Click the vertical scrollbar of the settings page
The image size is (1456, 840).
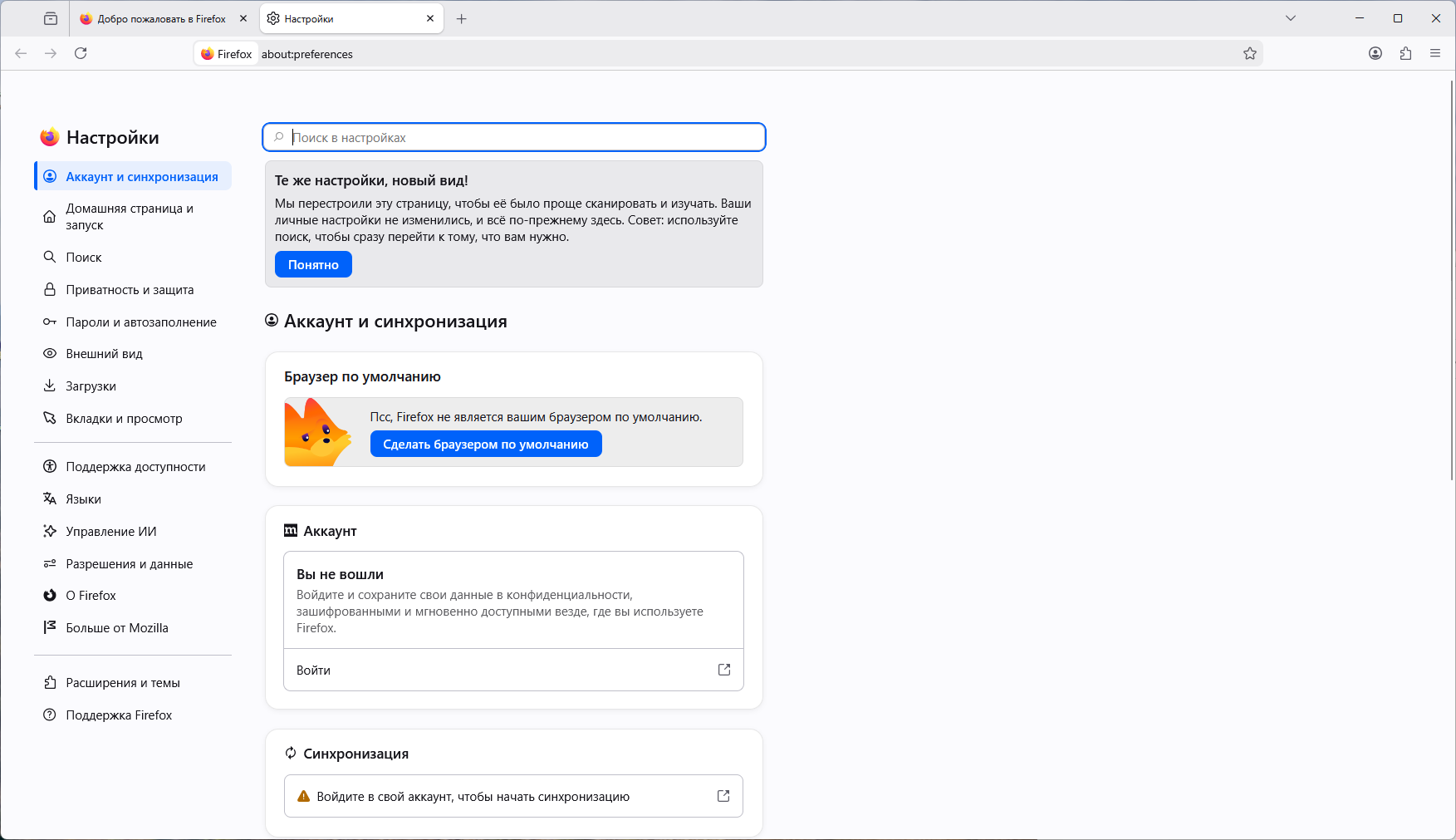tap(1452, 281)
